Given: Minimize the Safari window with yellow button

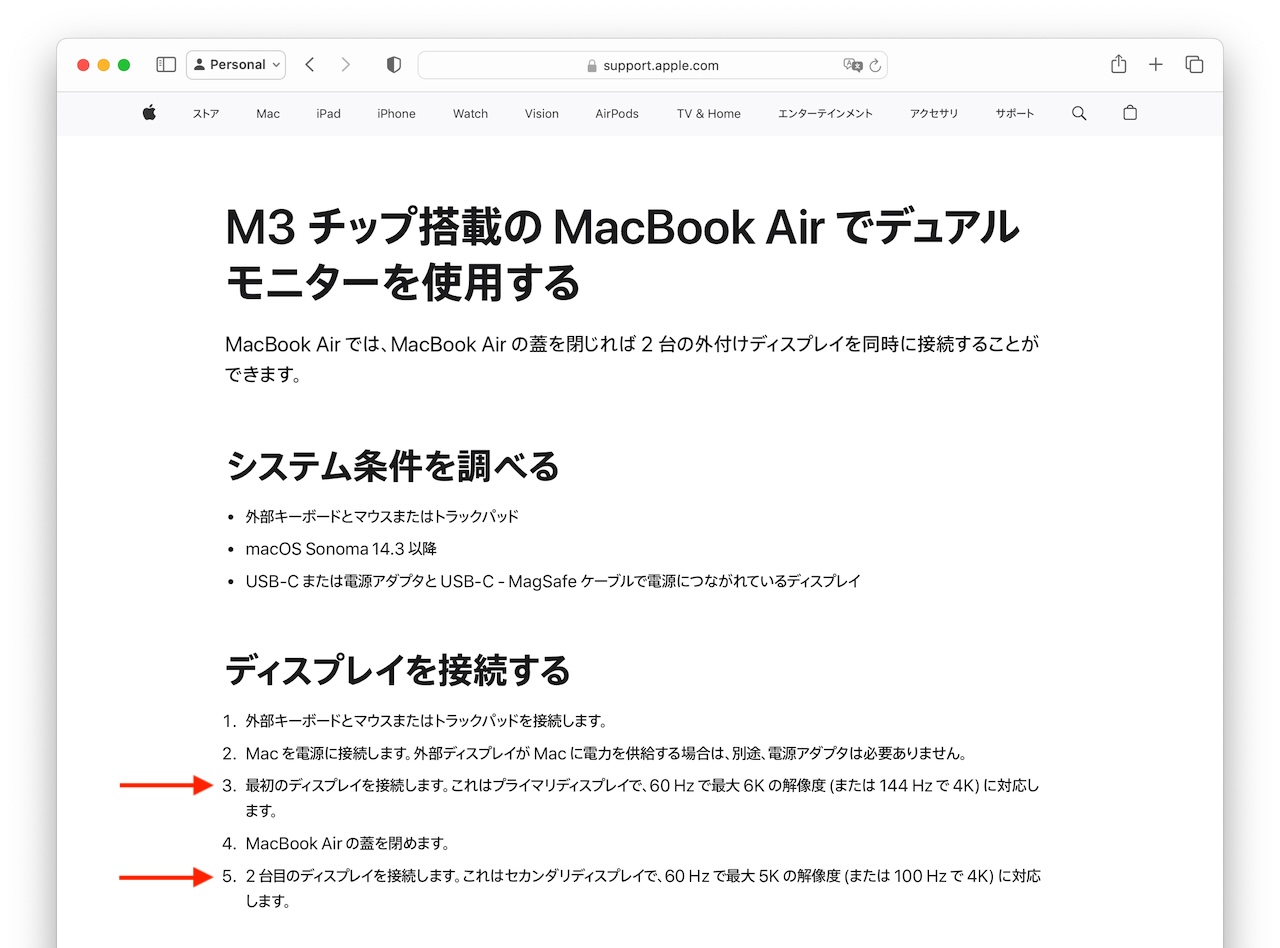Looking at the screenshot, I should [x=104, y=65].
